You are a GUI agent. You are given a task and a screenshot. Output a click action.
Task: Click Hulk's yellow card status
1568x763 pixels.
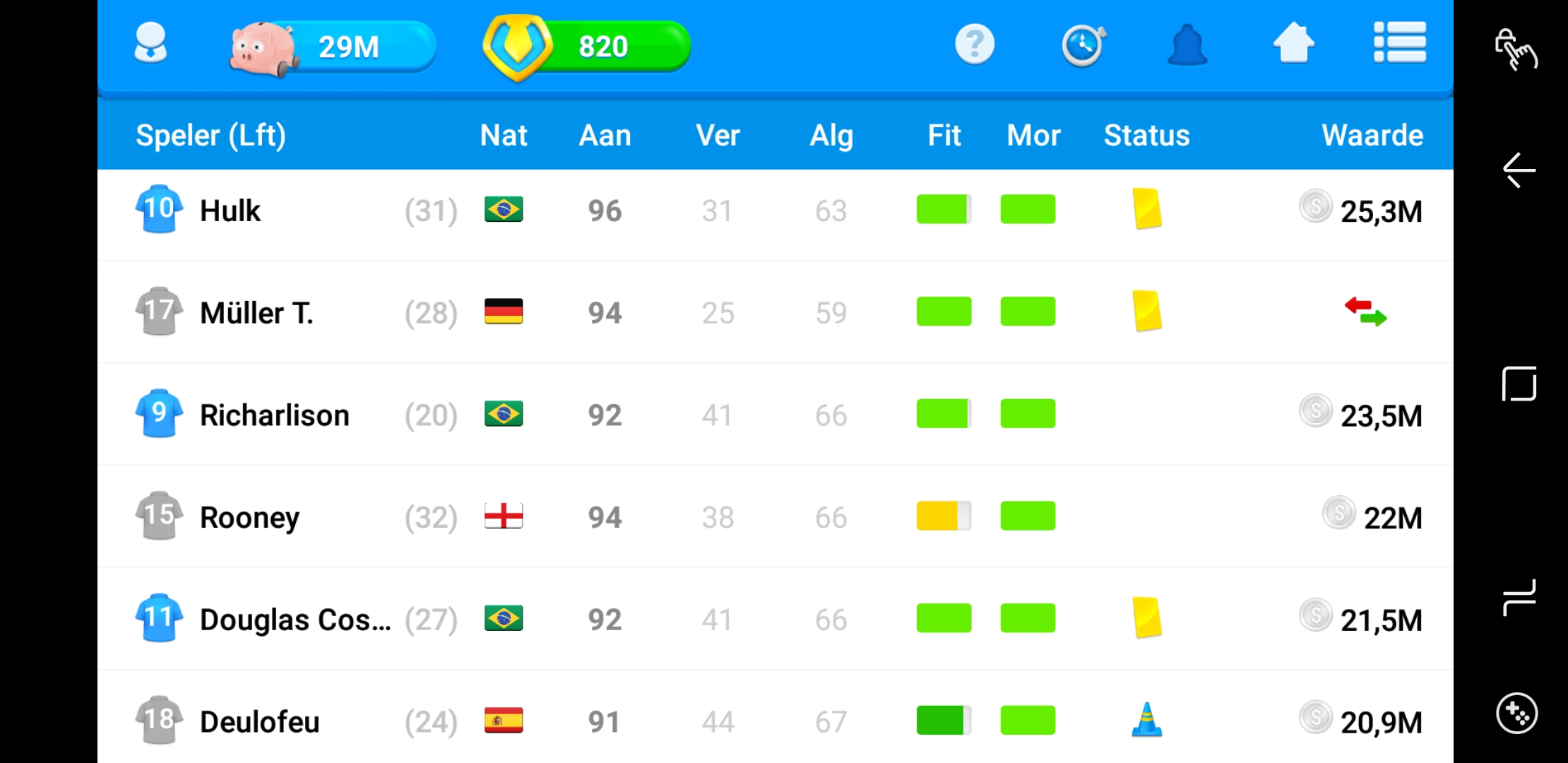pyautogui.click(x=1147, y=208)
